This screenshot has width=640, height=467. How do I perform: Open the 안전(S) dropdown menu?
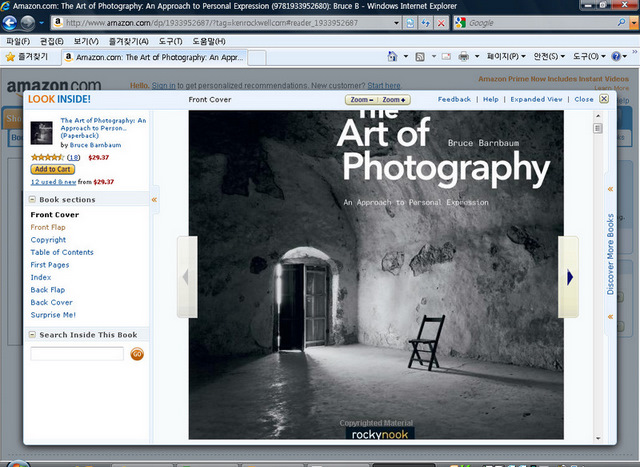tap(549, 56)
